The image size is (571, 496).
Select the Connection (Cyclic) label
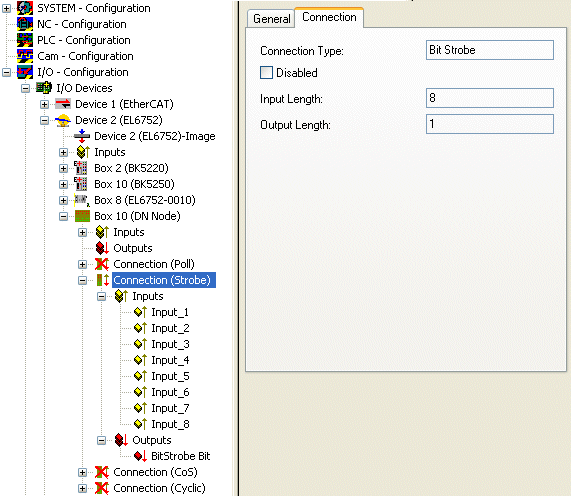[x=160, y=488]
